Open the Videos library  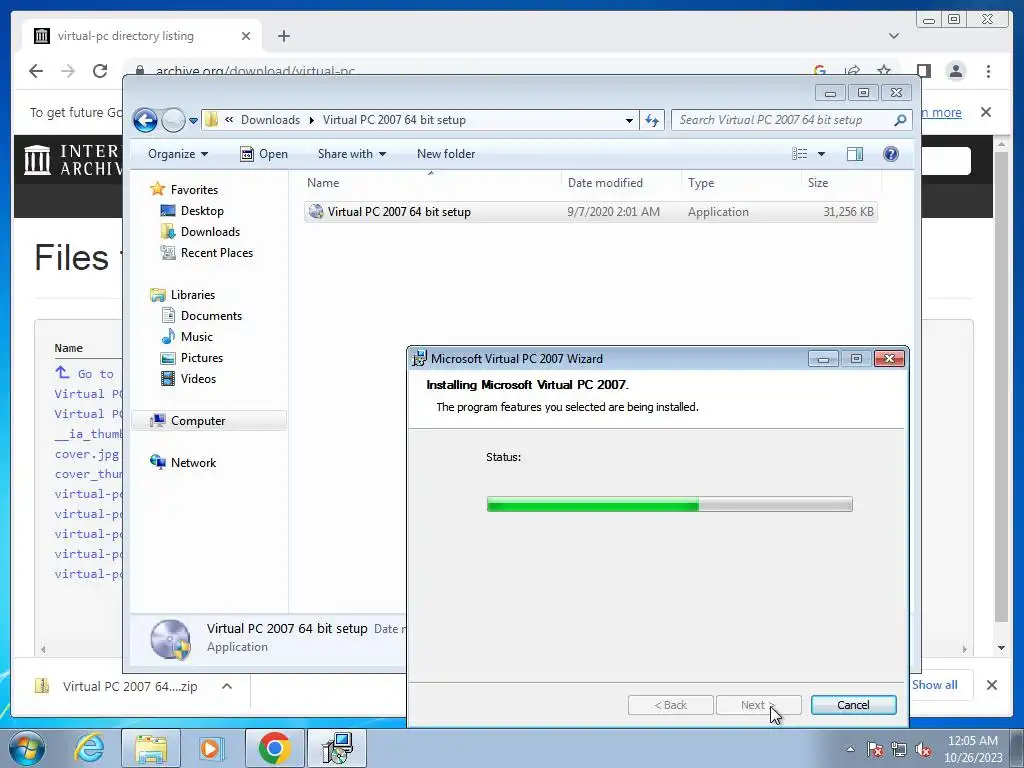(x=198, y=379)
